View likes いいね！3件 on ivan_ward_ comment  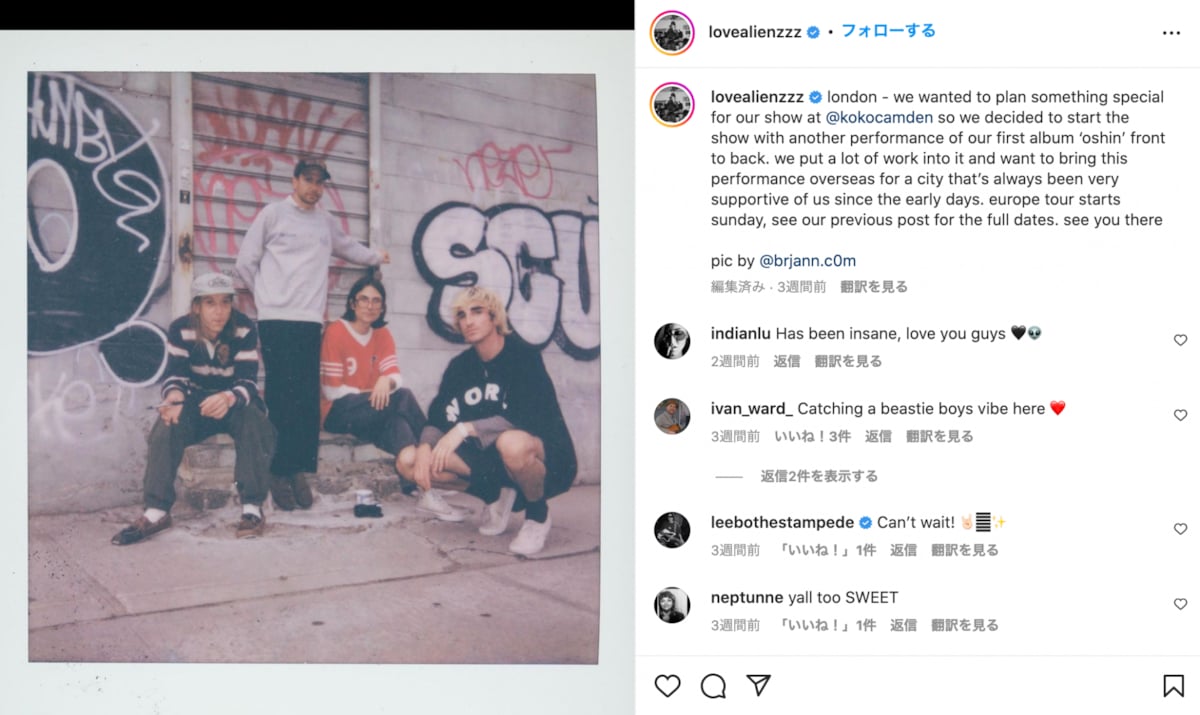(812, 436)
